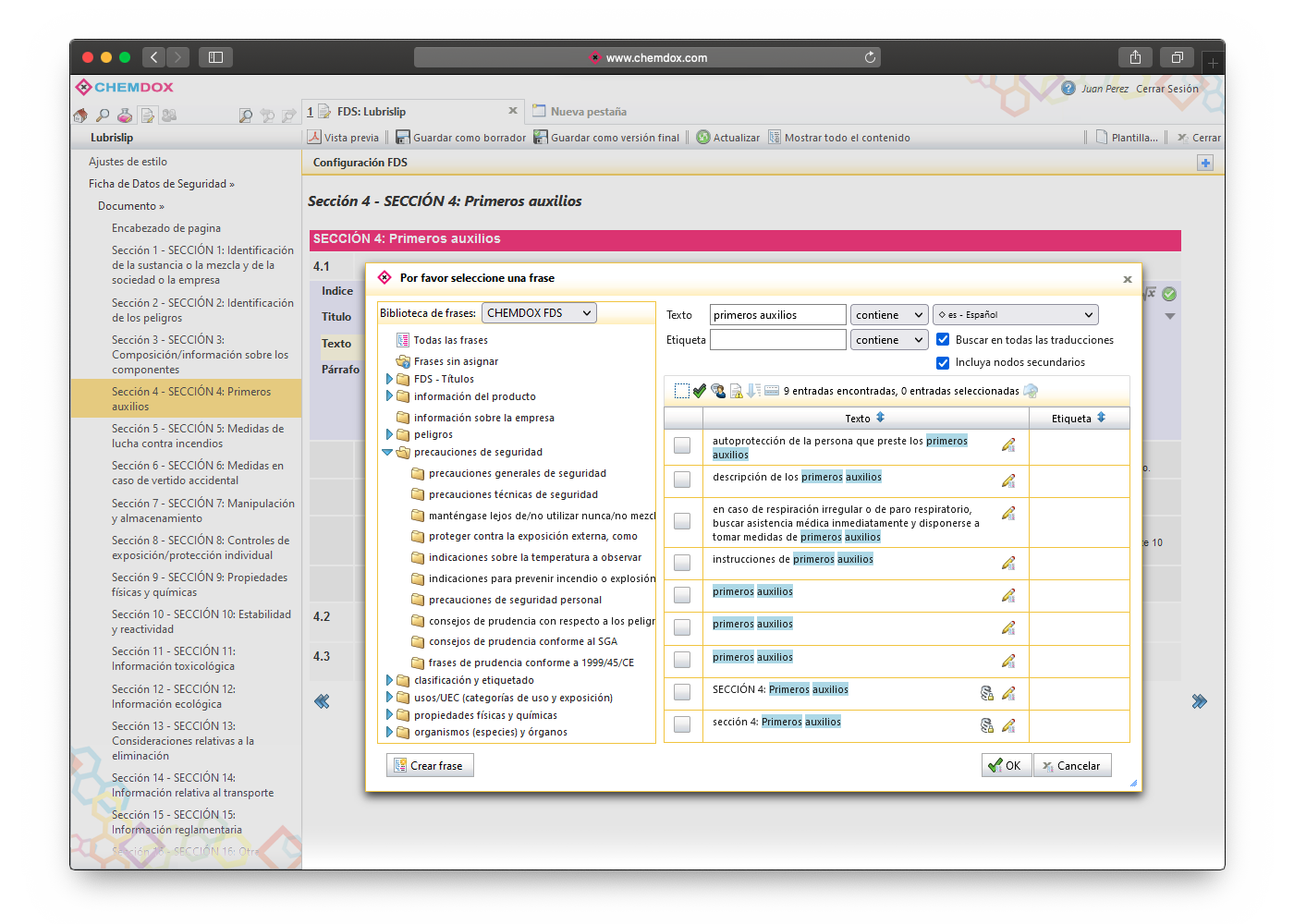Screen dimensions: 1294x924
Task: Click the Safari sidebar toggle icon
Action: (215, 57)
